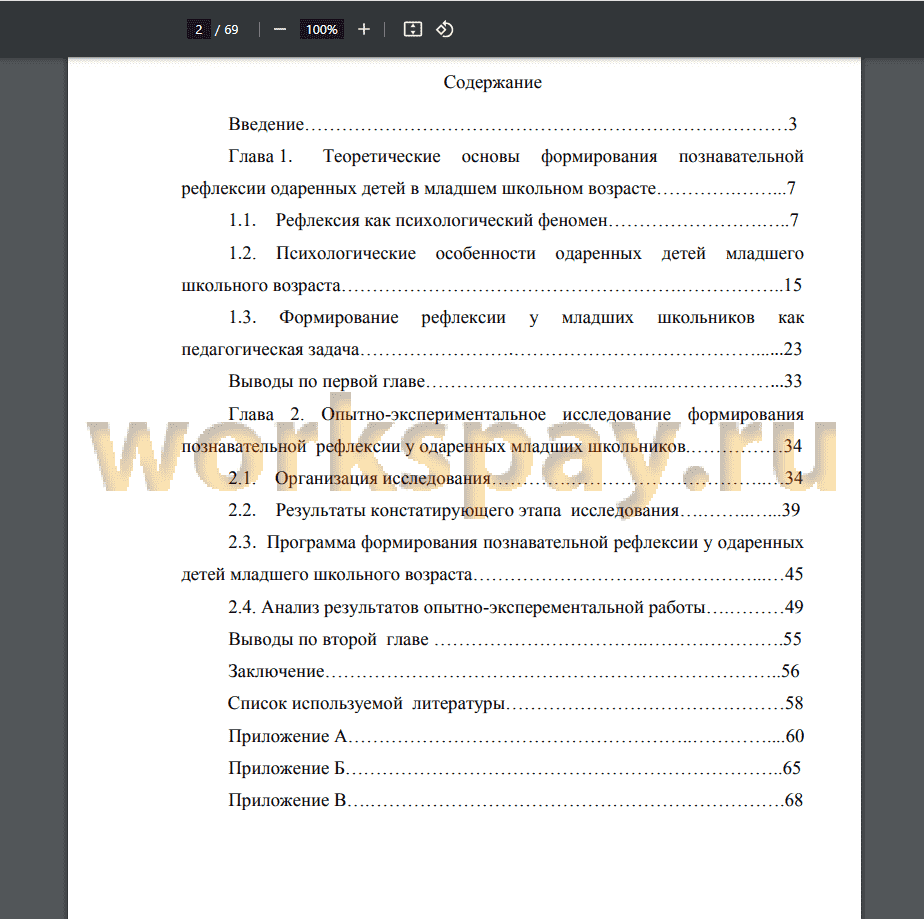Select the 100% zoom level field
924x919 pixels.
click(321, 29)
